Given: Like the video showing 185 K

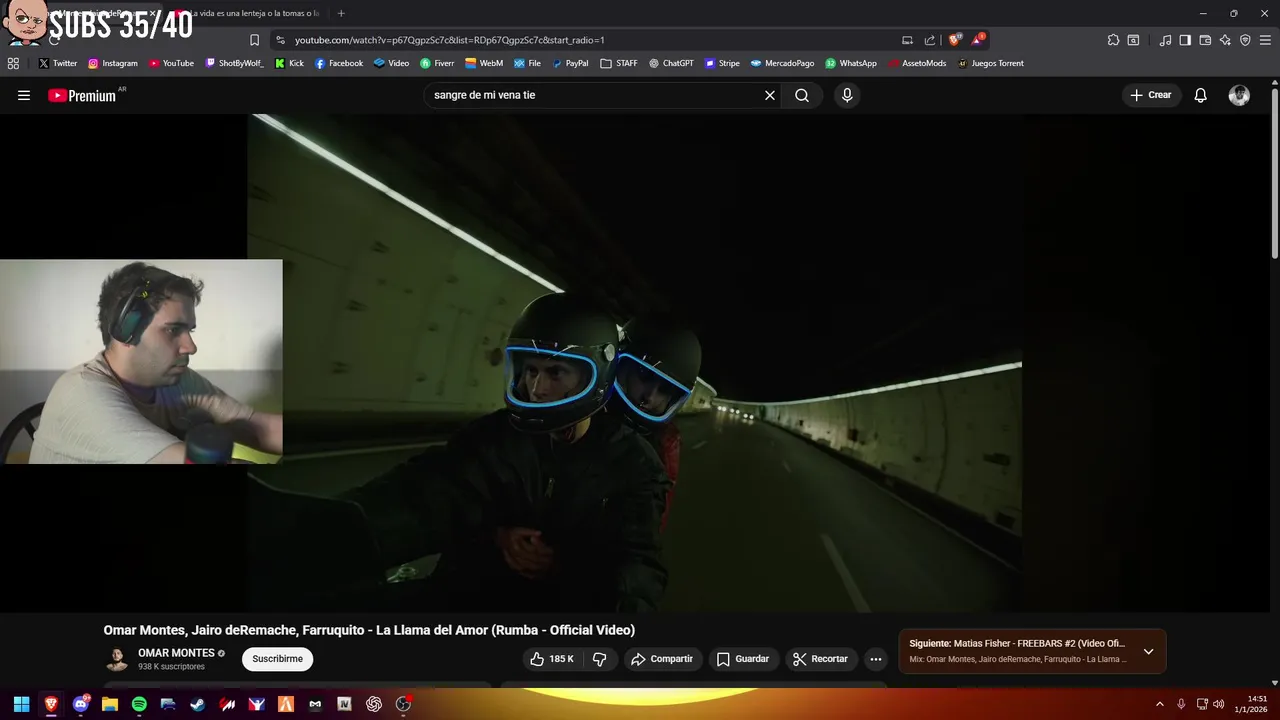Looking at the screenshot, I should [x=551, y=659].
